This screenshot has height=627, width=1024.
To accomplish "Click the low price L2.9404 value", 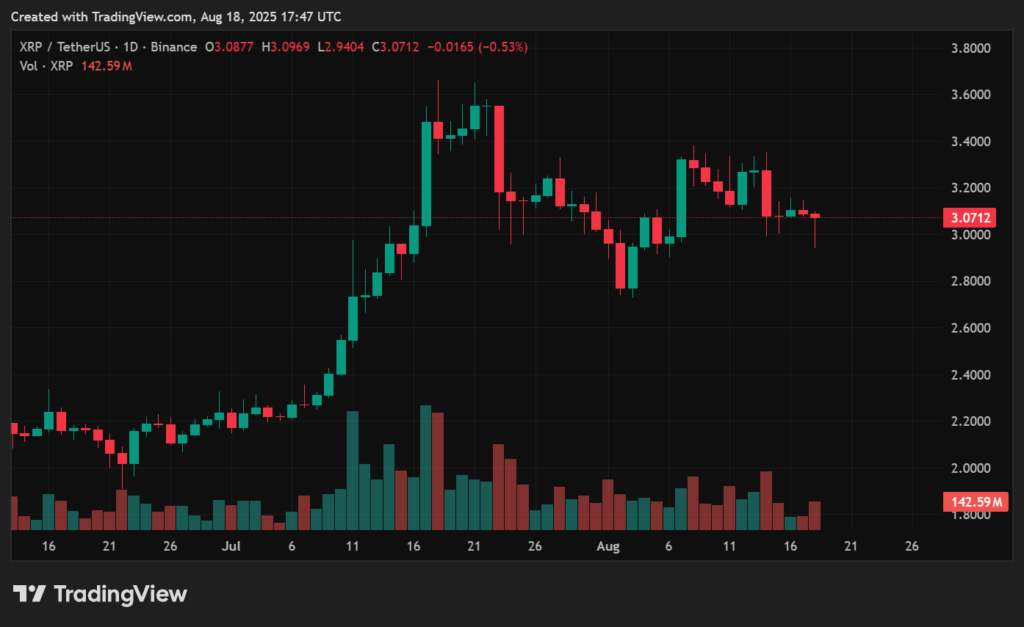I will click(340, 46).
